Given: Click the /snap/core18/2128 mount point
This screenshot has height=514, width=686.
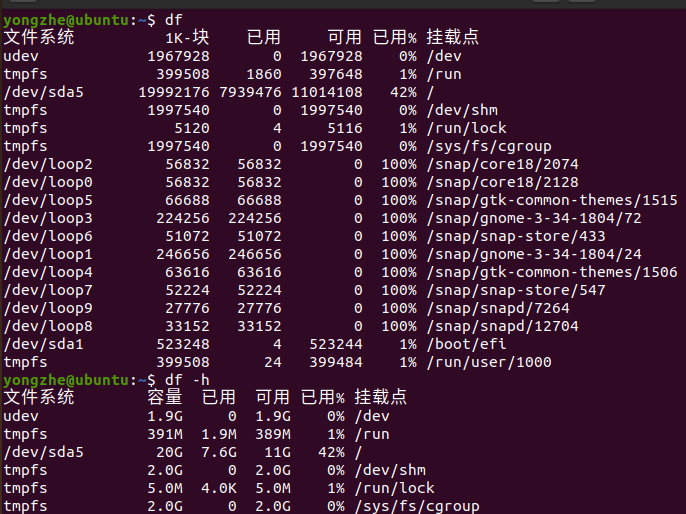Looking at the screenshot, I should pyautogui.click(x=502, y=182).
